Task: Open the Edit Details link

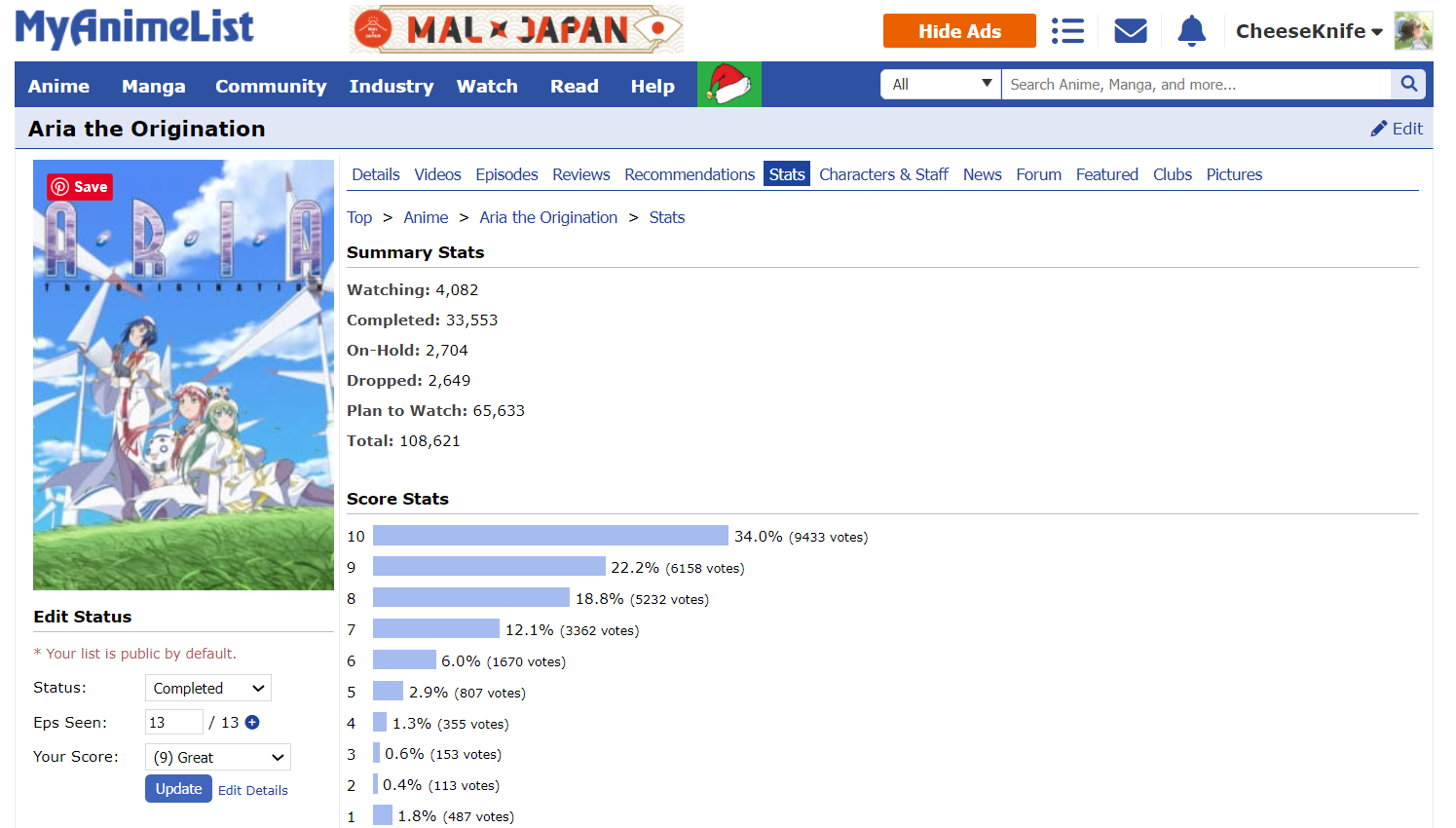Action: 253,790
